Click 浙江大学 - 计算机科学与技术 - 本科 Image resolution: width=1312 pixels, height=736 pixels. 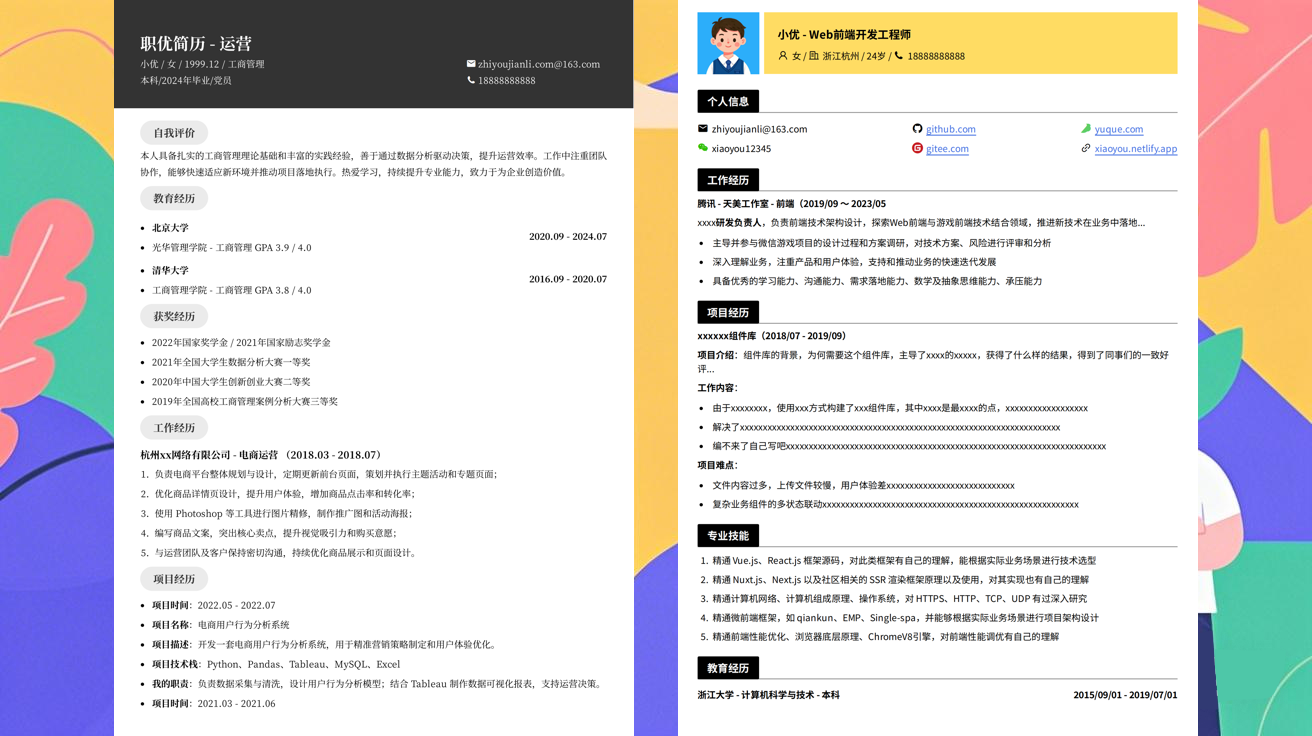pos(769,695)
